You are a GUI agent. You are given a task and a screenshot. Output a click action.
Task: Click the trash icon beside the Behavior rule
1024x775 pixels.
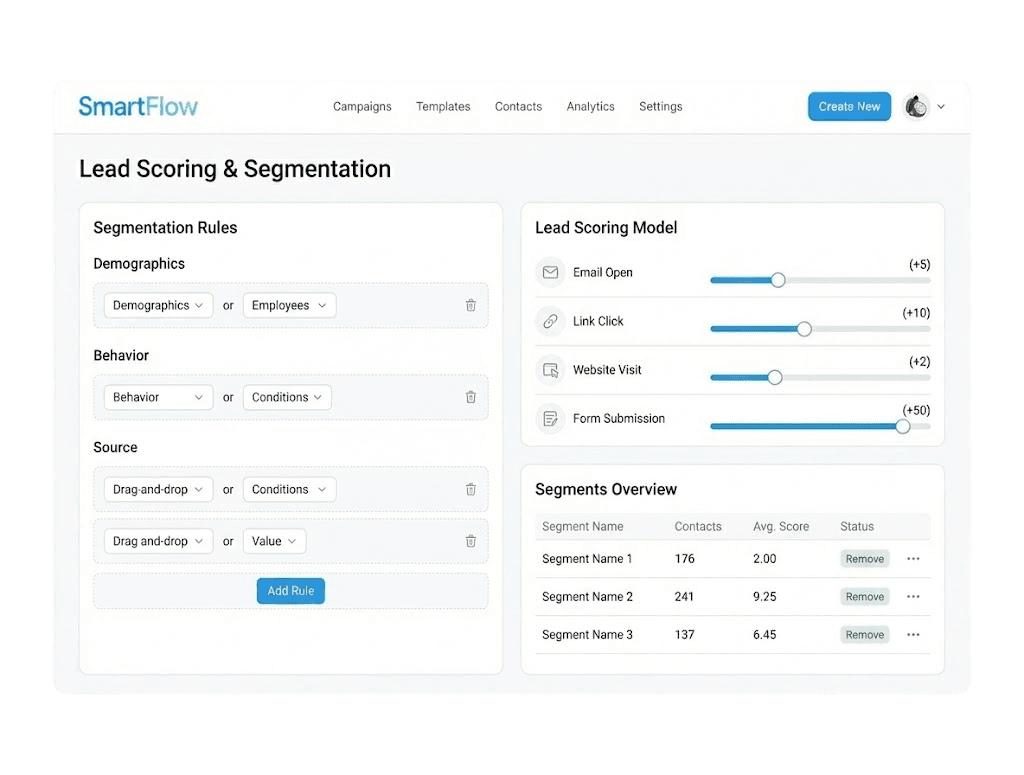point(471,397)
